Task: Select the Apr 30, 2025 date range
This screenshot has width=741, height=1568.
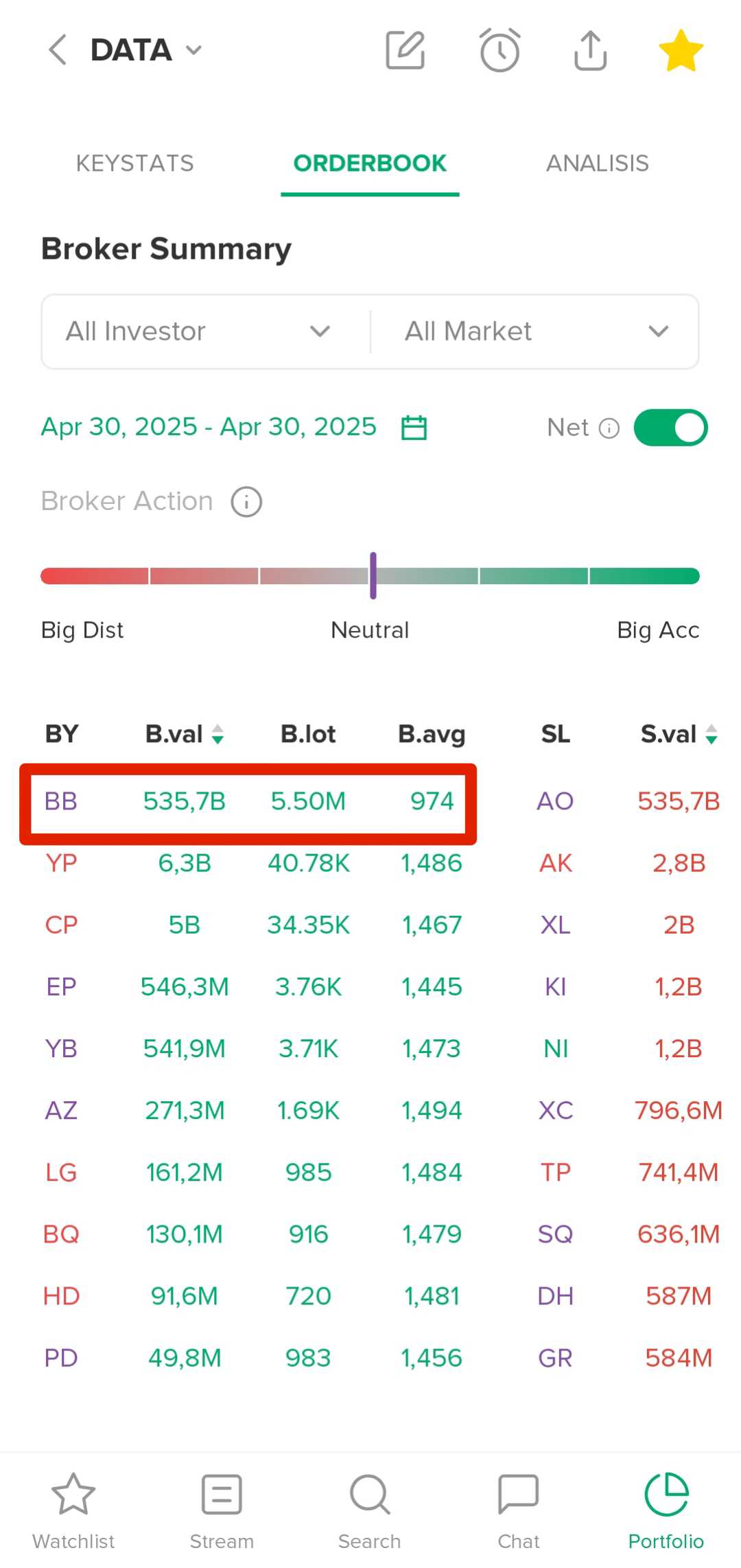Action: tap(209, 427)
